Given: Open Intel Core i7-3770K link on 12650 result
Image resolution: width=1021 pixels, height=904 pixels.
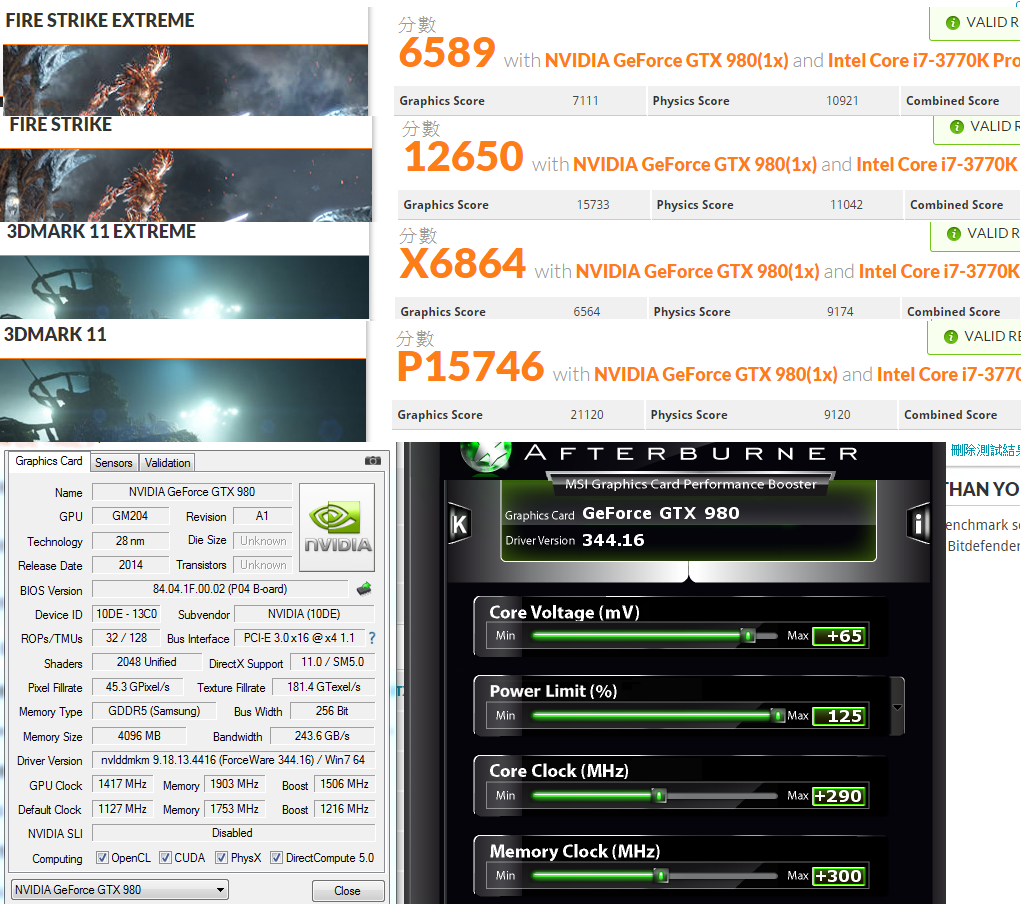Looking at the screenshot, I should point(938,165).
